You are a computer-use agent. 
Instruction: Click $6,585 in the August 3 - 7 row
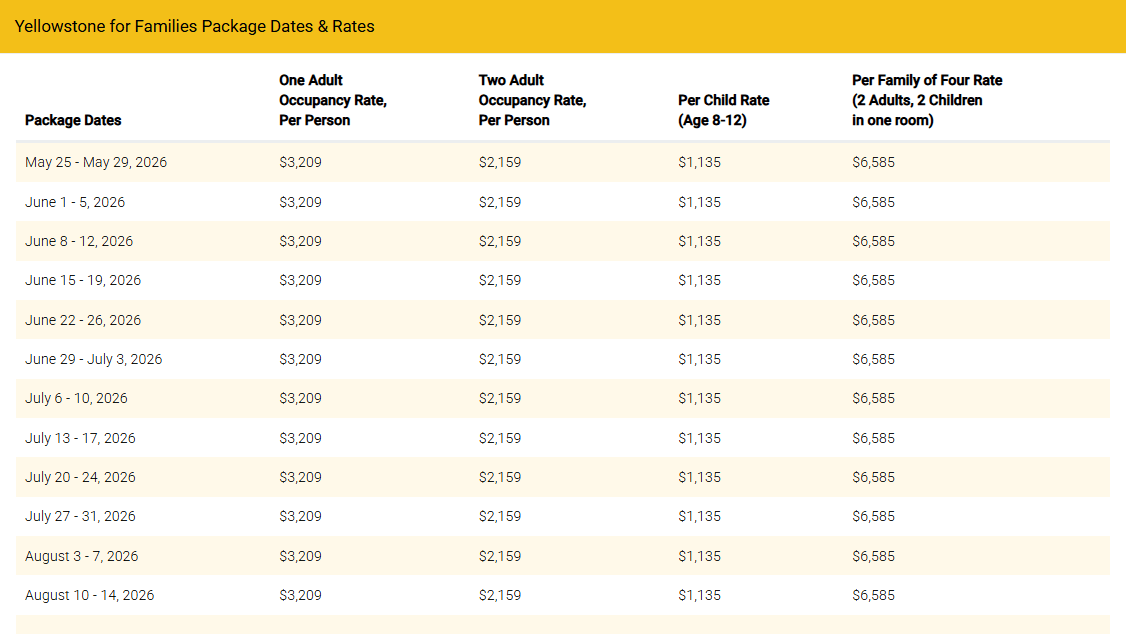[873, 556]
